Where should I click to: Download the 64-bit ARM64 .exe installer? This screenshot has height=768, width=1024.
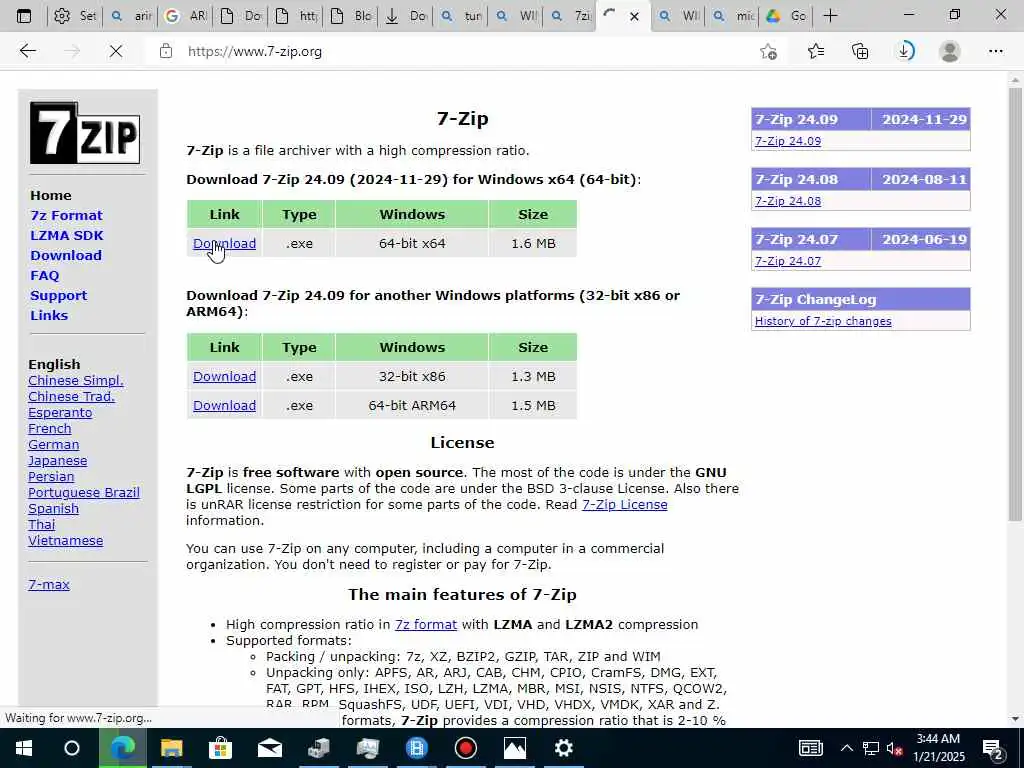point(224,406)
